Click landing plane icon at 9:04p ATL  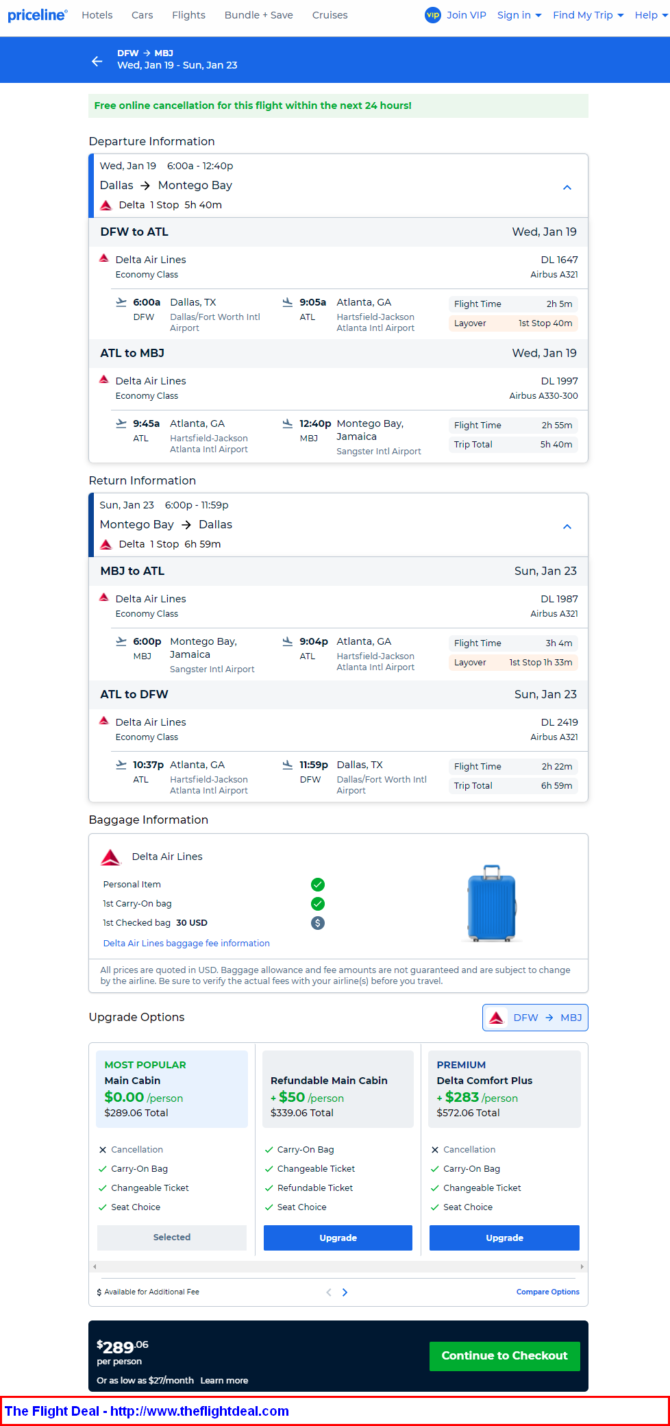[288, 642]
